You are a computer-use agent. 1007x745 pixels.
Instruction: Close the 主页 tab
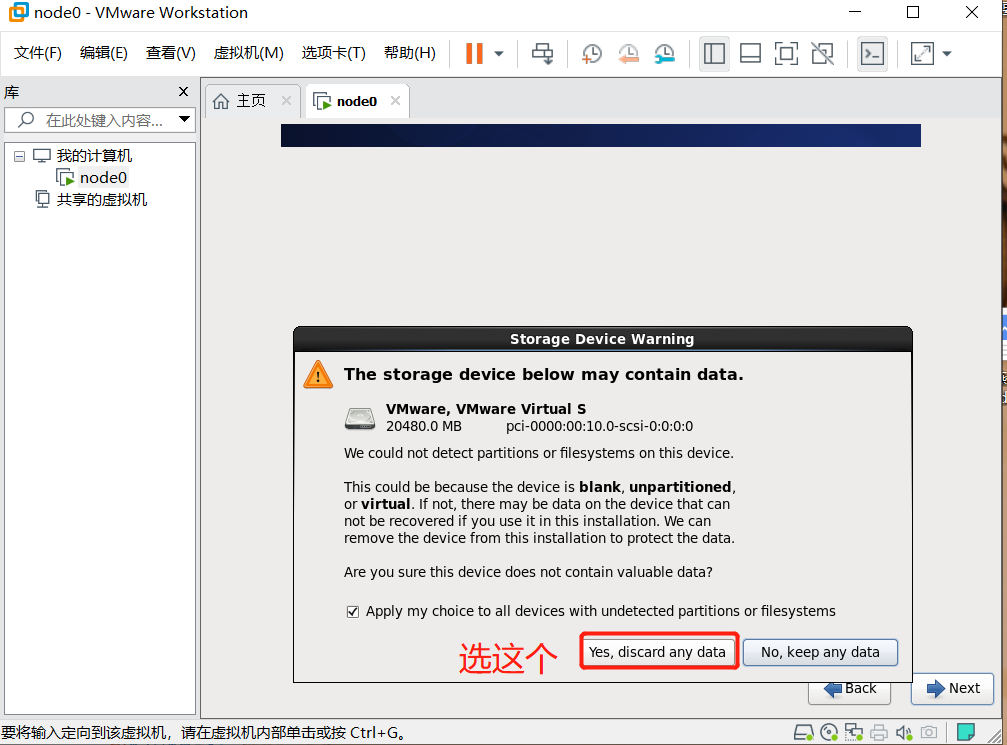point(286,101)
